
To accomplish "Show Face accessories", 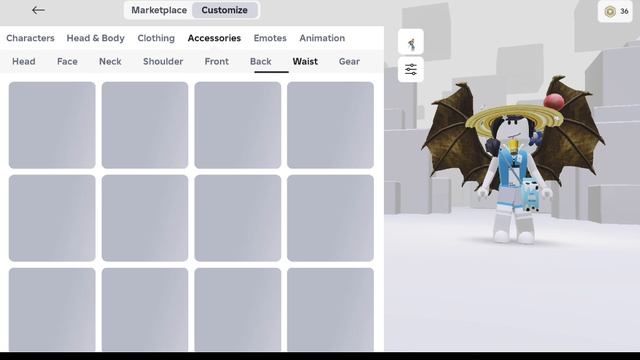I will 67,61.
